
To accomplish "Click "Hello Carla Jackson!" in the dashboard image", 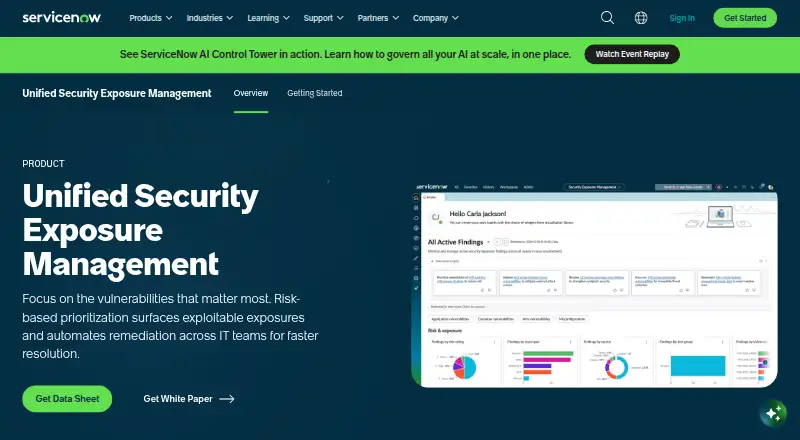I will click(x=478, y=214).
